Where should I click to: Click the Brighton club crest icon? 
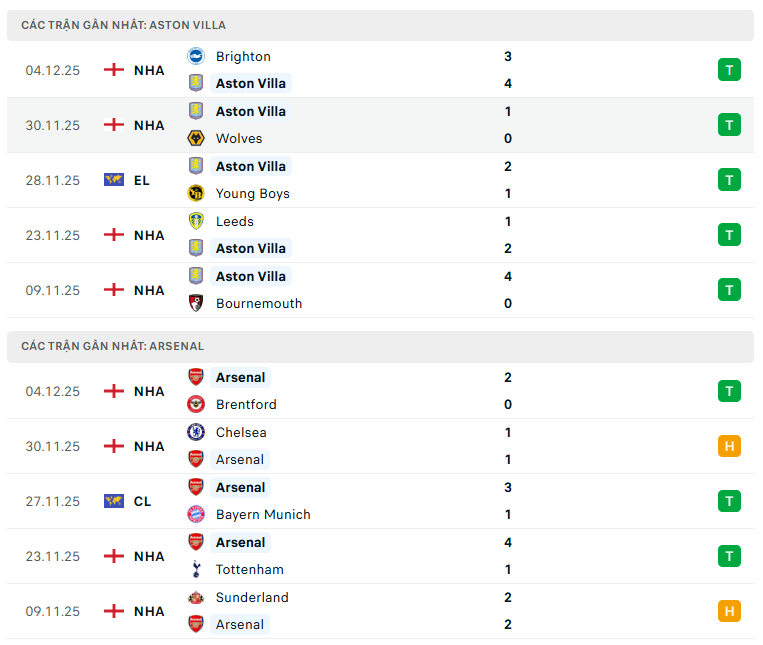click(196, 57)
